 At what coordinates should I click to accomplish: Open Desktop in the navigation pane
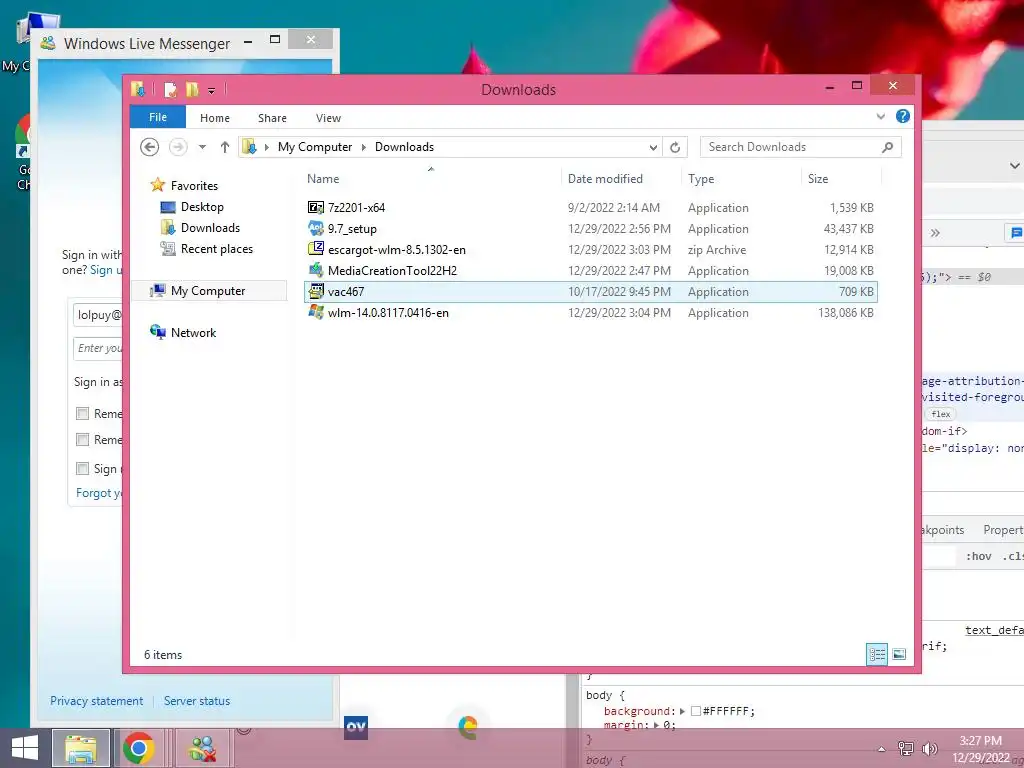point(202,207)
